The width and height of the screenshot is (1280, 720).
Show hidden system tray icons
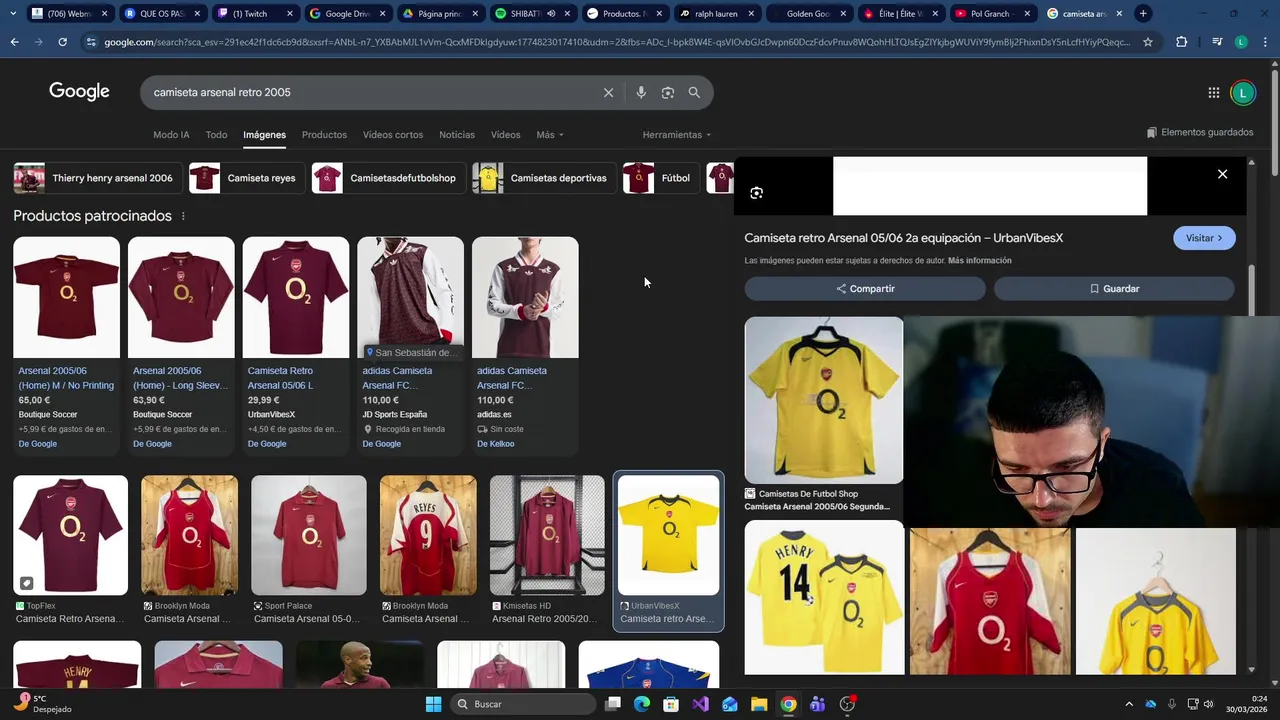point(1129,704)
